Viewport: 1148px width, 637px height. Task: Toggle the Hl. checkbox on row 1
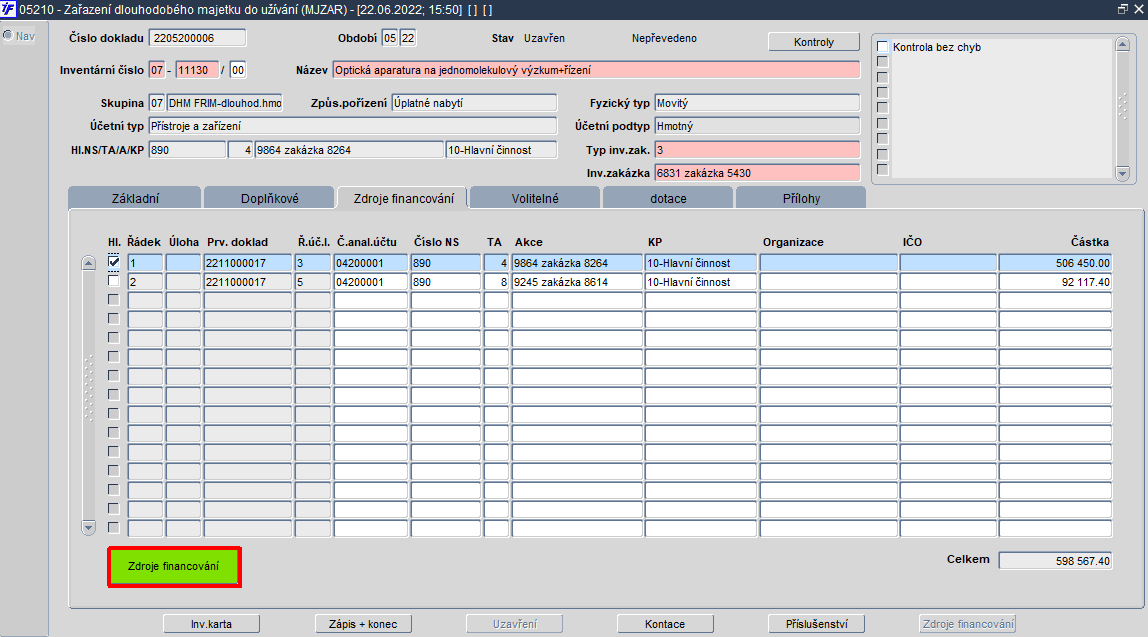tap(113, 261)
